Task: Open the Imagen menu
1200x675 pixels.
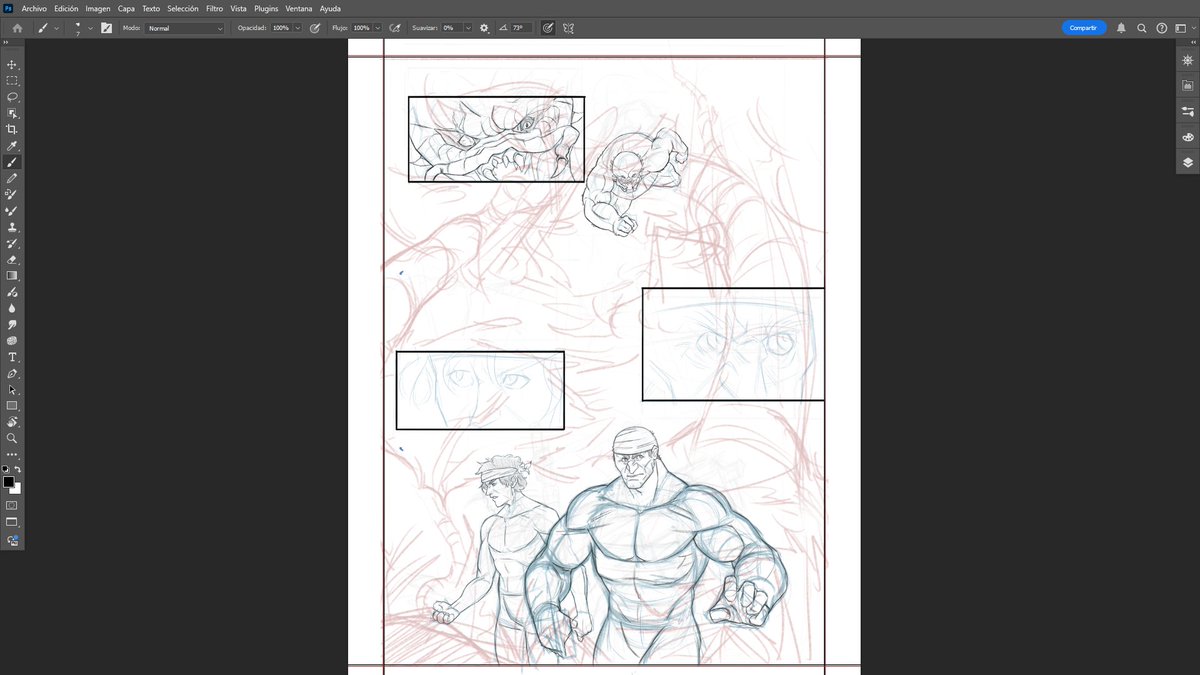Action: pos(98,8)
